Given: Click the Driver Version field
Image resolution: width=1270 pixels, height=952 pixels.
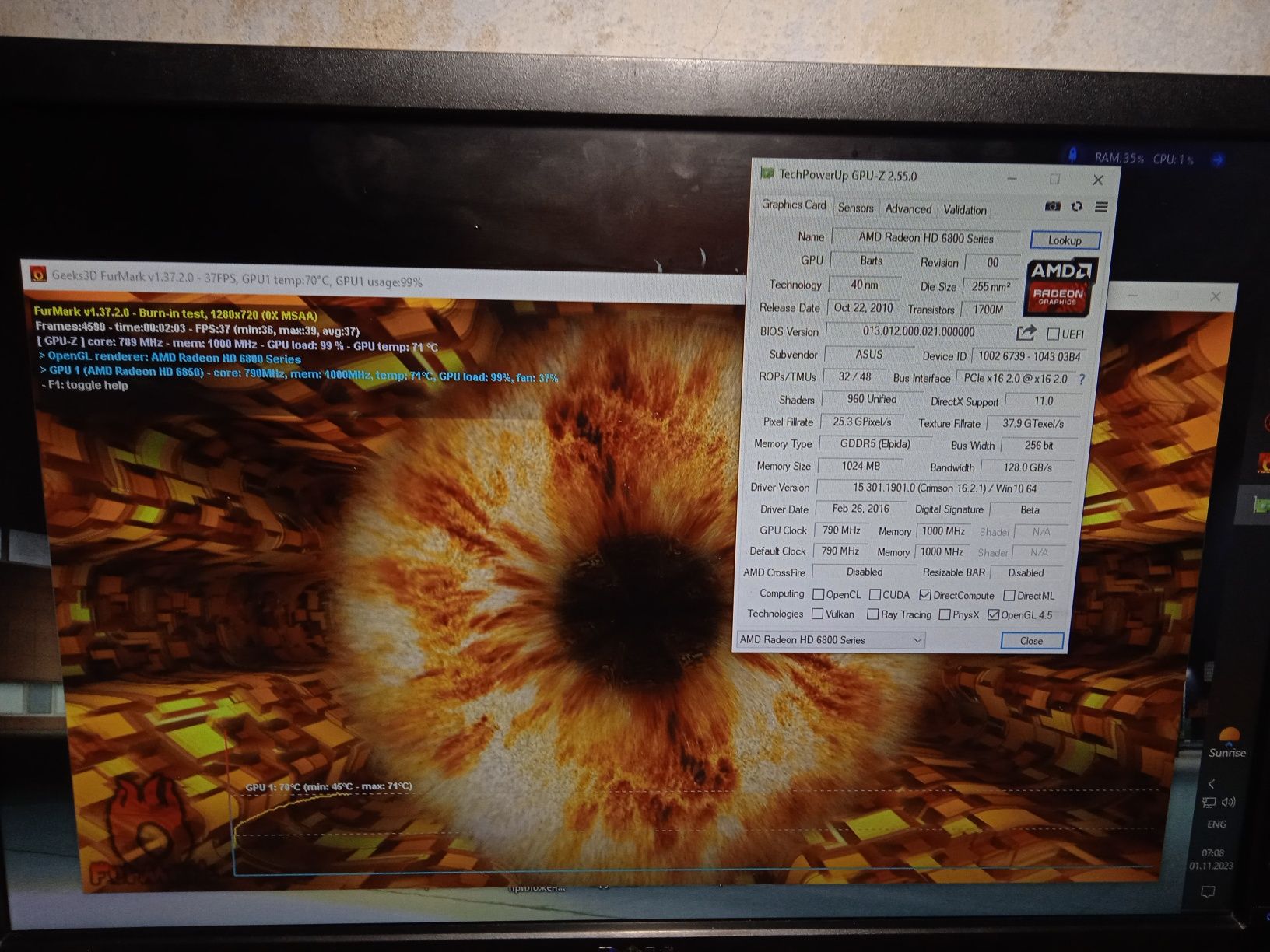Looking at the screenshot, I should click(945, 488).
